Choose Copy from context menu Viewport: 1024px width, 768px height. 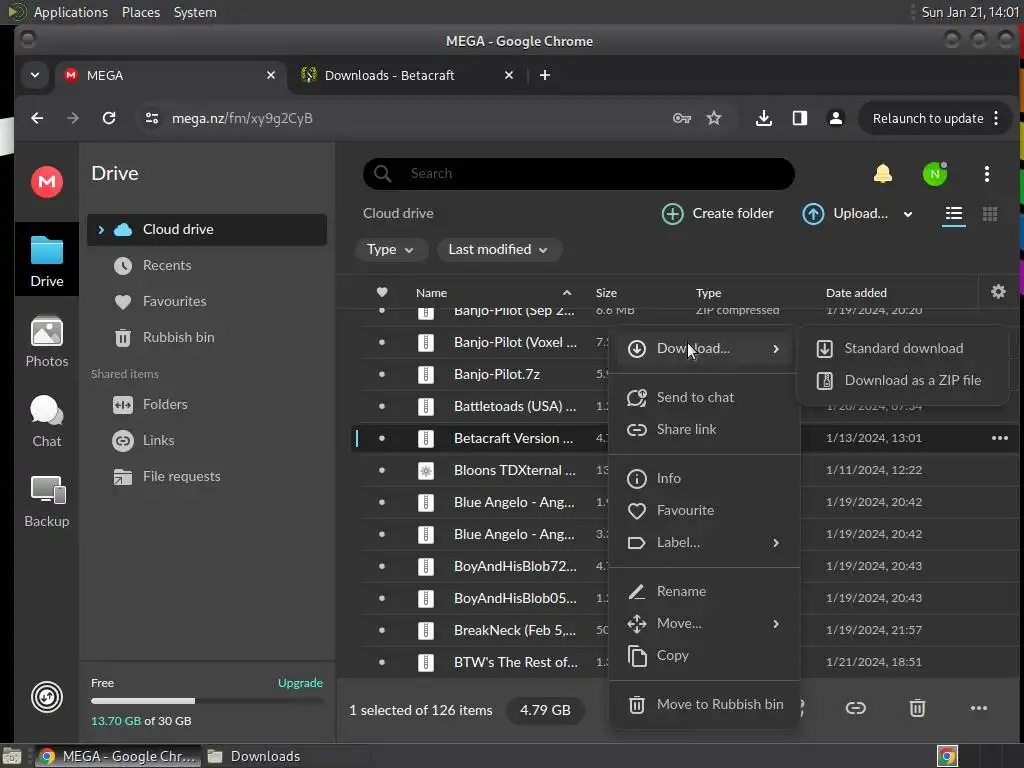click(x=704, y=656)
